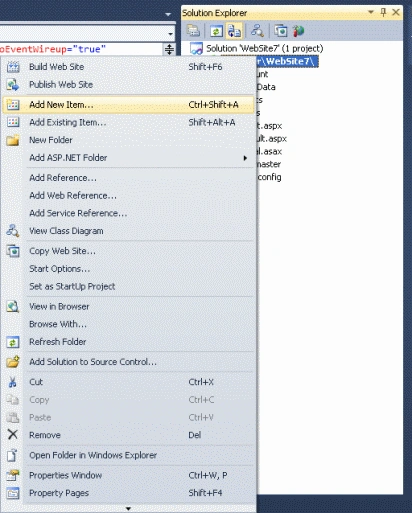Toggle the Solution Explorer auto-hide pin

click(383, 13)
